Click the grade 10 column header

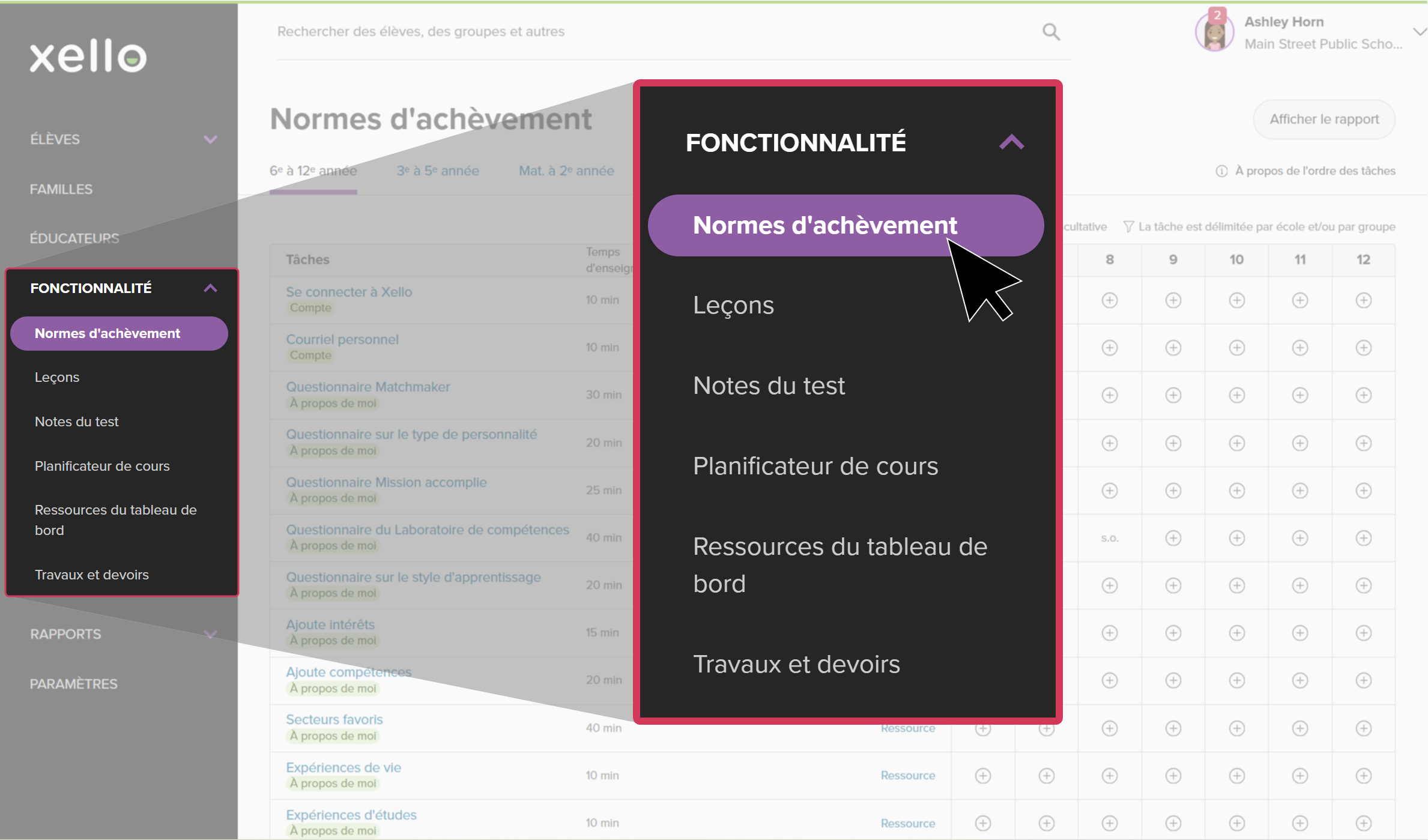pos(1236,260)
